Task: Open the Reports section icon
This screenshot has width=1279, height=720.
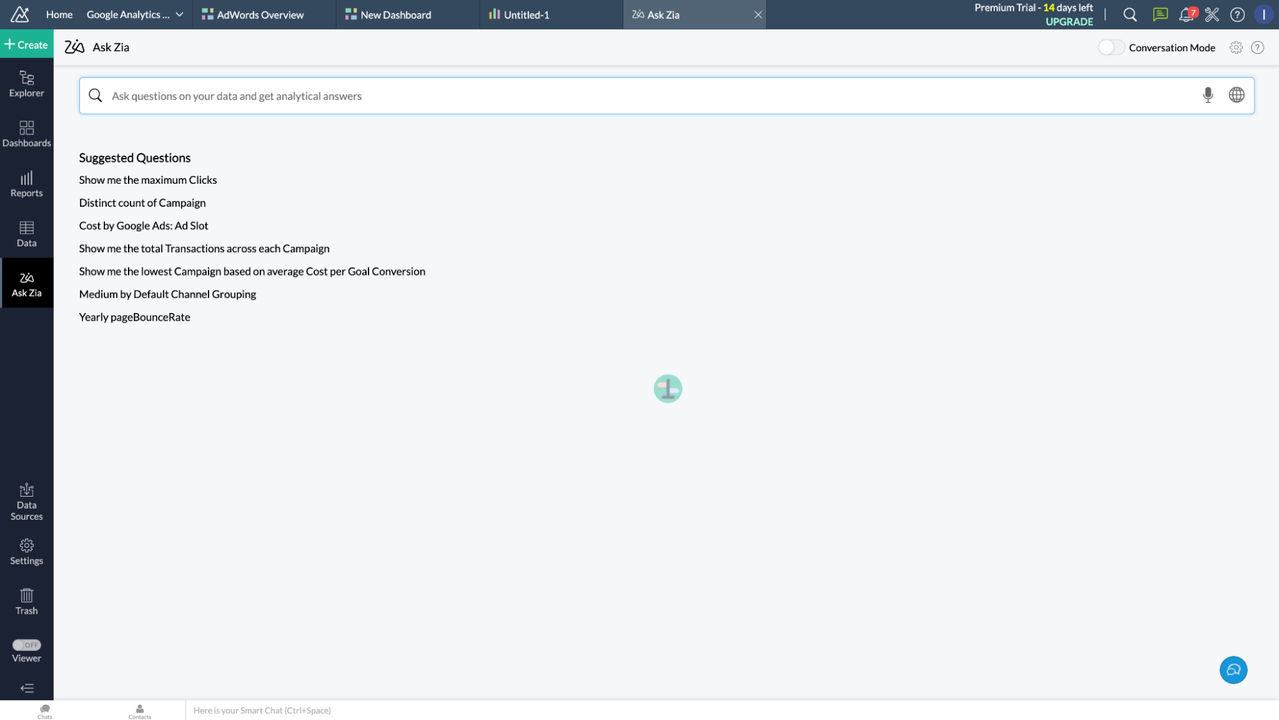Action: click(26, 184)
